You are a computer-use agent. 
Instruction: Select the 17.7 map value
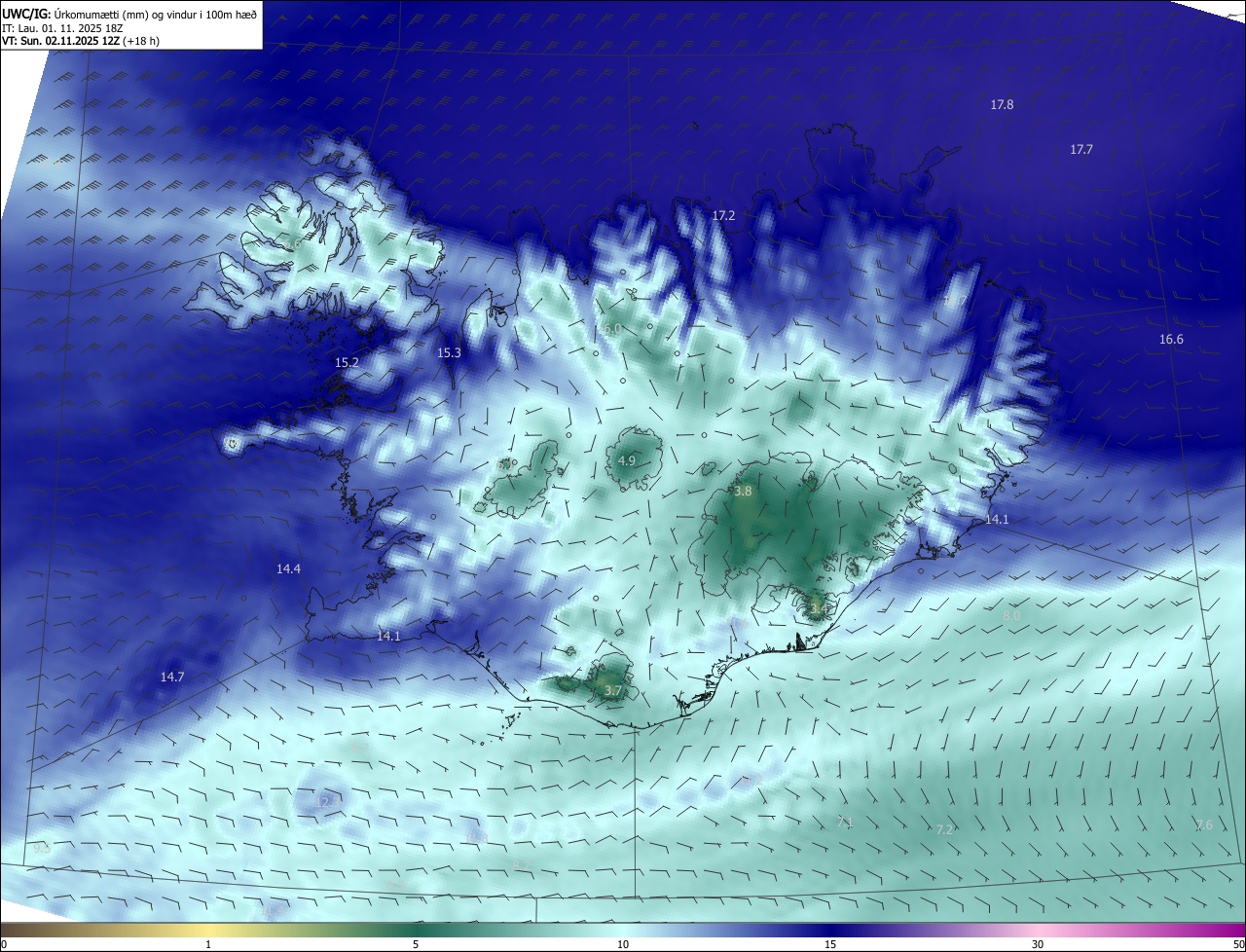point(1081,149)
